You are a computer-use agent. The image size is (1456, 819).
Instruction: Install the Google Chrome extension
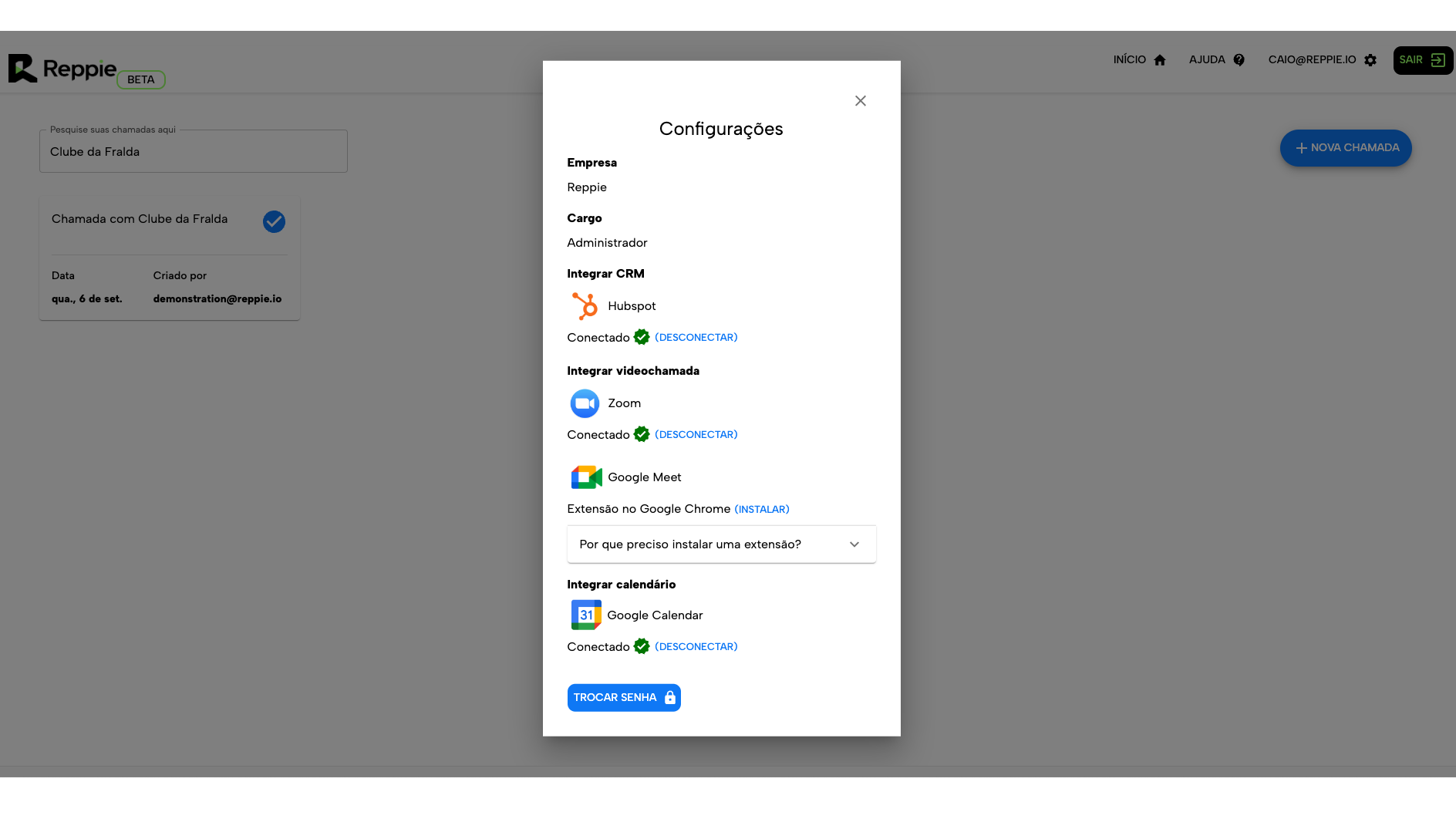coord(761,509)
